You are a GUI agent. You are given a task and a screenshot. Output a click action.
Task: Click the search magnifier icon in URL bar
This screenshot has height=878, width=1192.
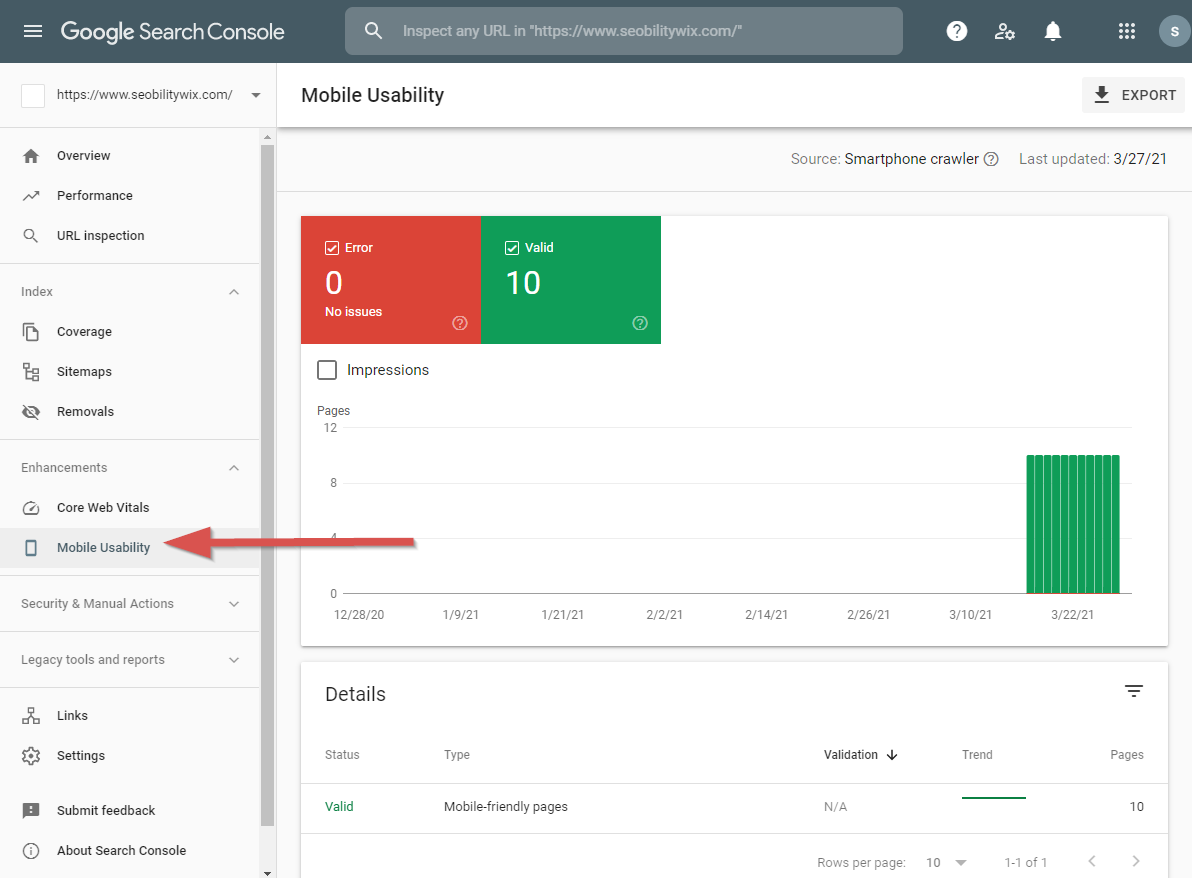point(373,30)
